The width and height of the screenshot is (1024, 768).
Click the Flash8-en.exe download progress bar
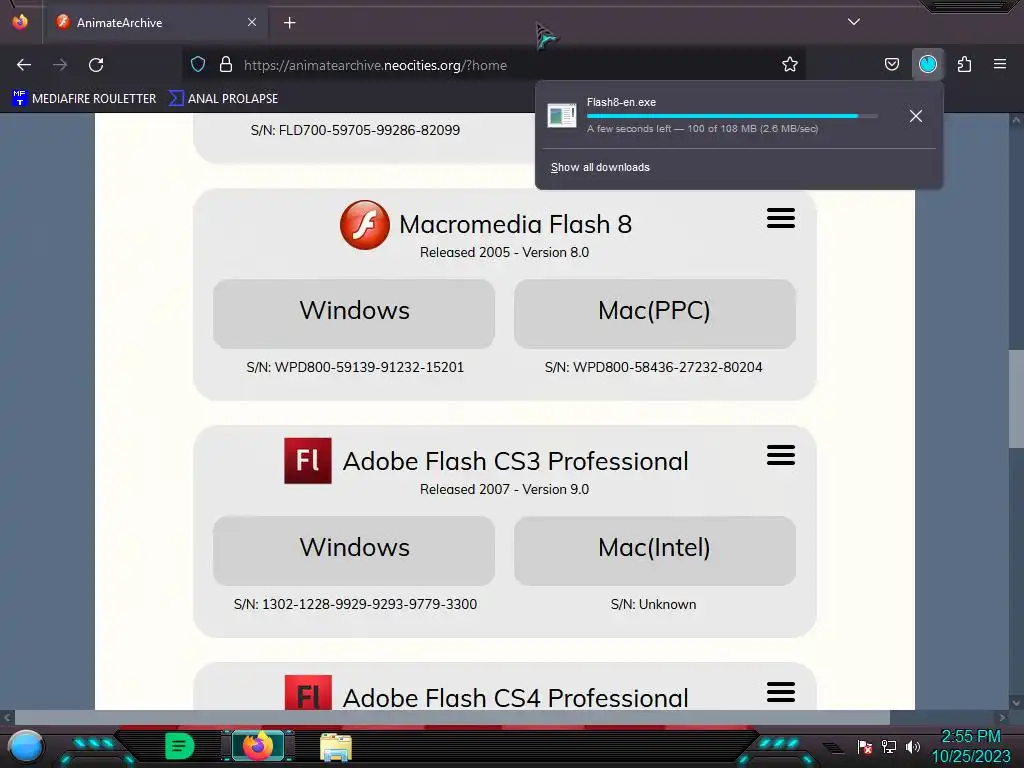coord(732,116)
